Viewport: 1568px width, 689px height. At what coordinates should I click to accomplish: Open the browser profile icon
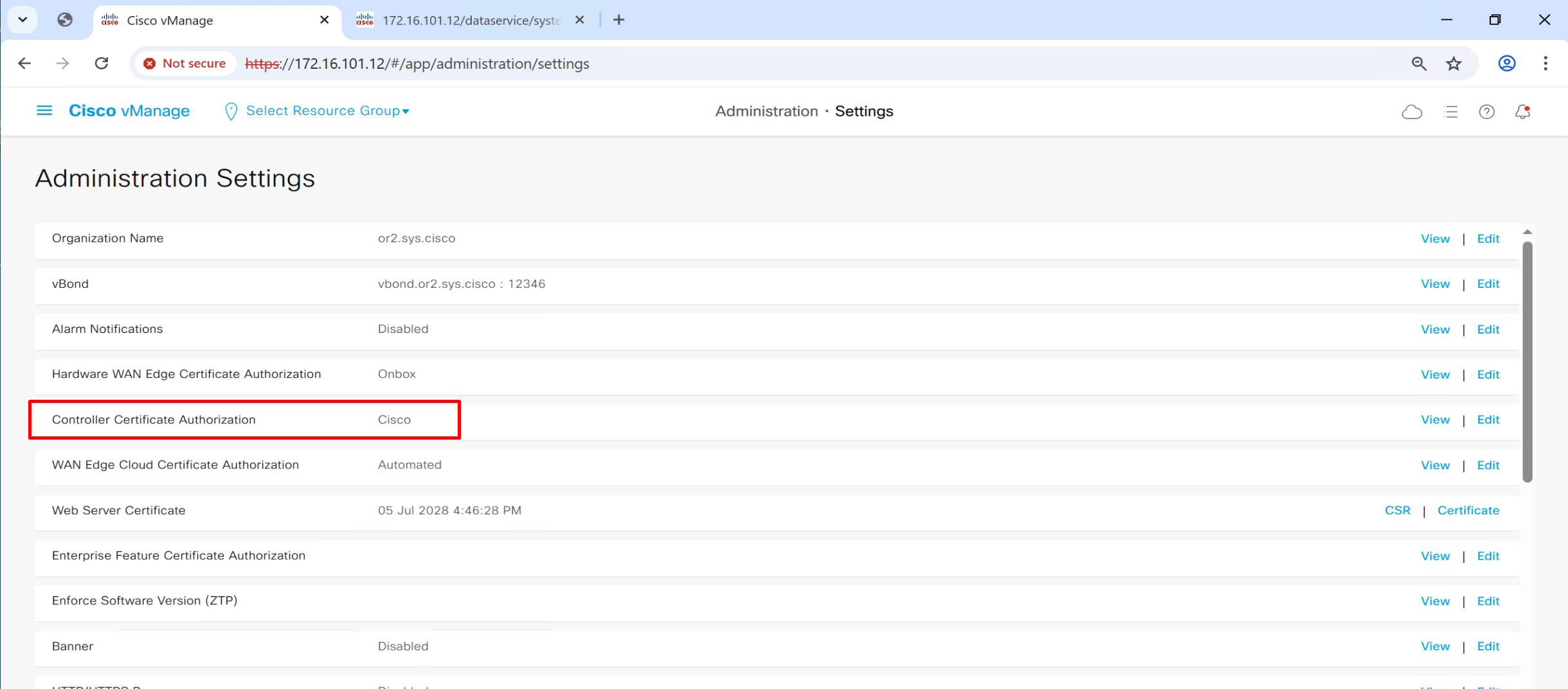click(1506, 63)
